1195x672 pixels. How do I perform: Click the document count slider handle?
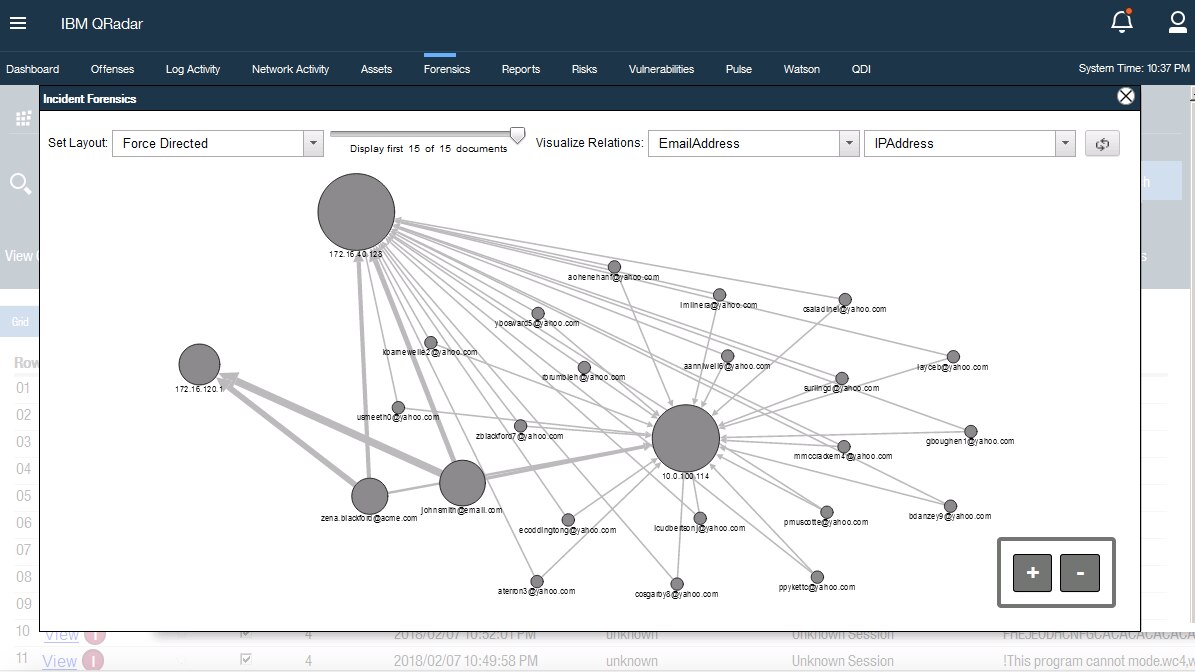517,136
